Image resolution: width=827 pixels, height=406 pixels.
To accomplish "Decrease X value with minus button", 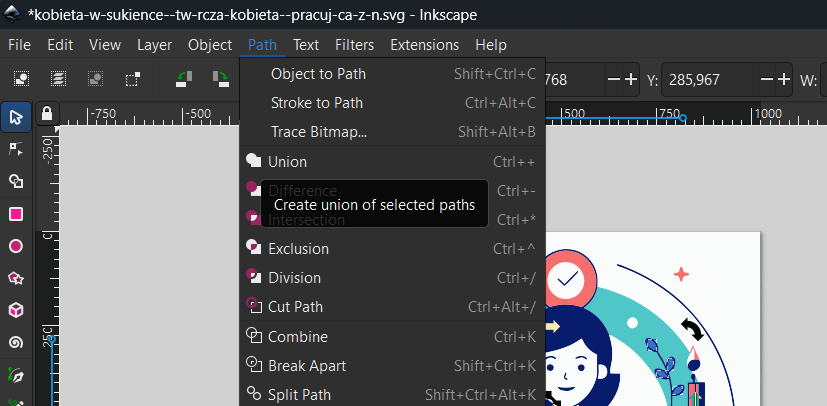I will pyautogui.click(x=614, y=80).
